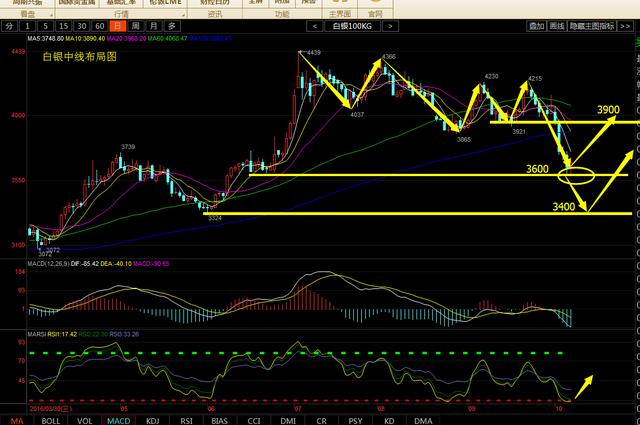The width and height of the screenshot is (640, 425).
Task: Select the DMA indicator tab
Action: (423, 421)
